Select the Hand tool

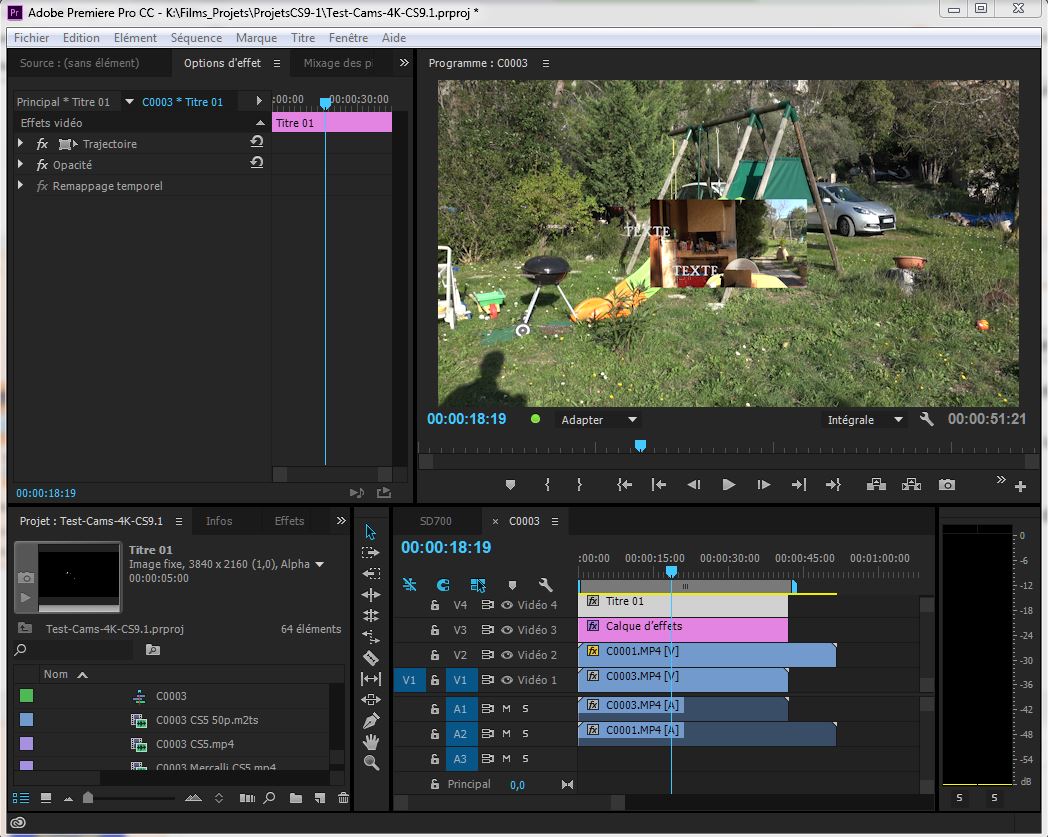371,741
